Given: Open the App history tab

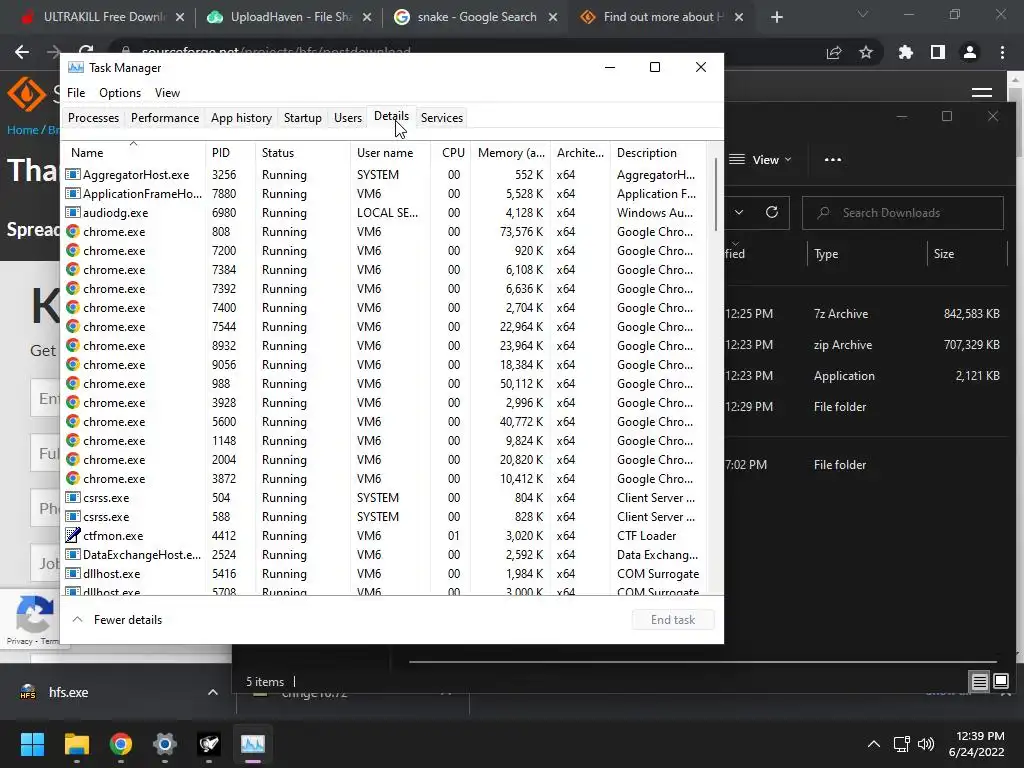Looking at the screenshot, I should tap(241, 118).
